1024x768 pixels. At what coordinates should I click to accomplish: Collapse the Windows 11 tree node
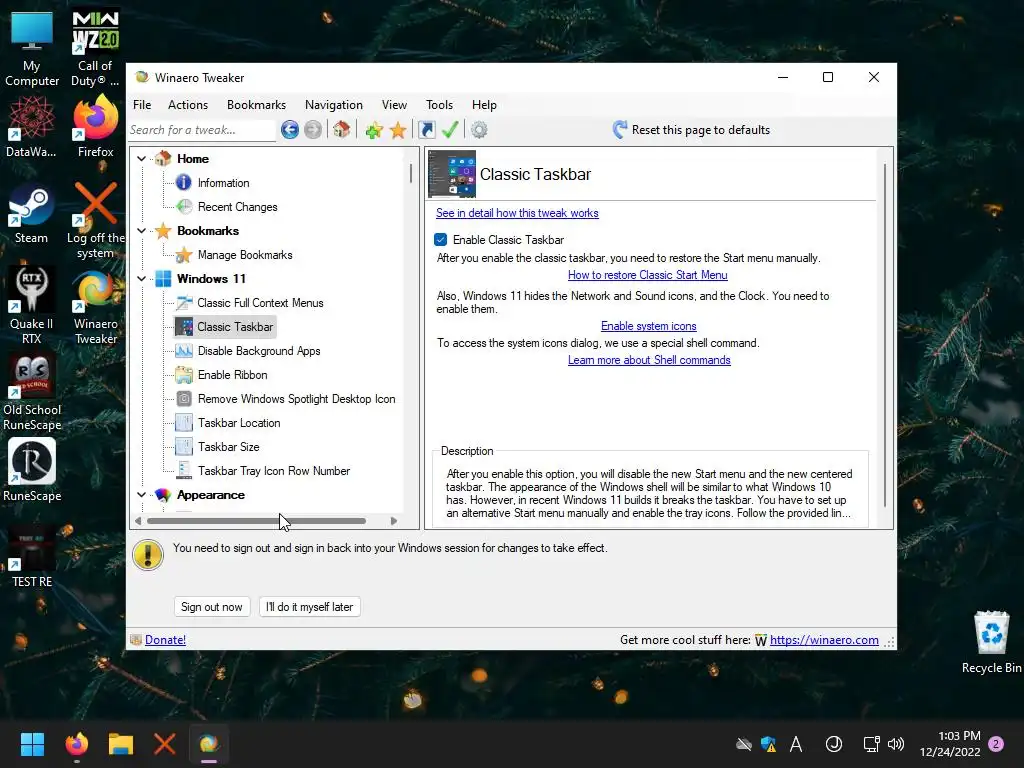click(x=141, y=279)
